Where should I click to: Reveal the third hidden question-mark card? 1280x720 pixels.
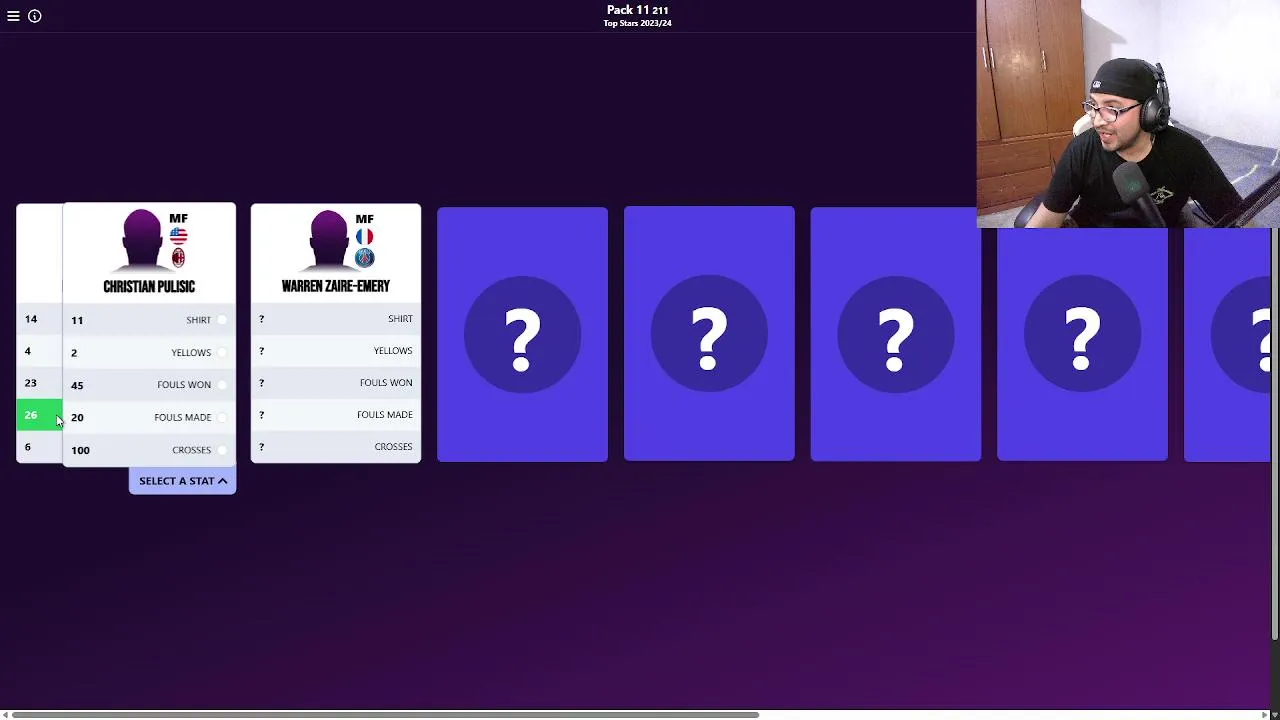click(x=896, y=334)
